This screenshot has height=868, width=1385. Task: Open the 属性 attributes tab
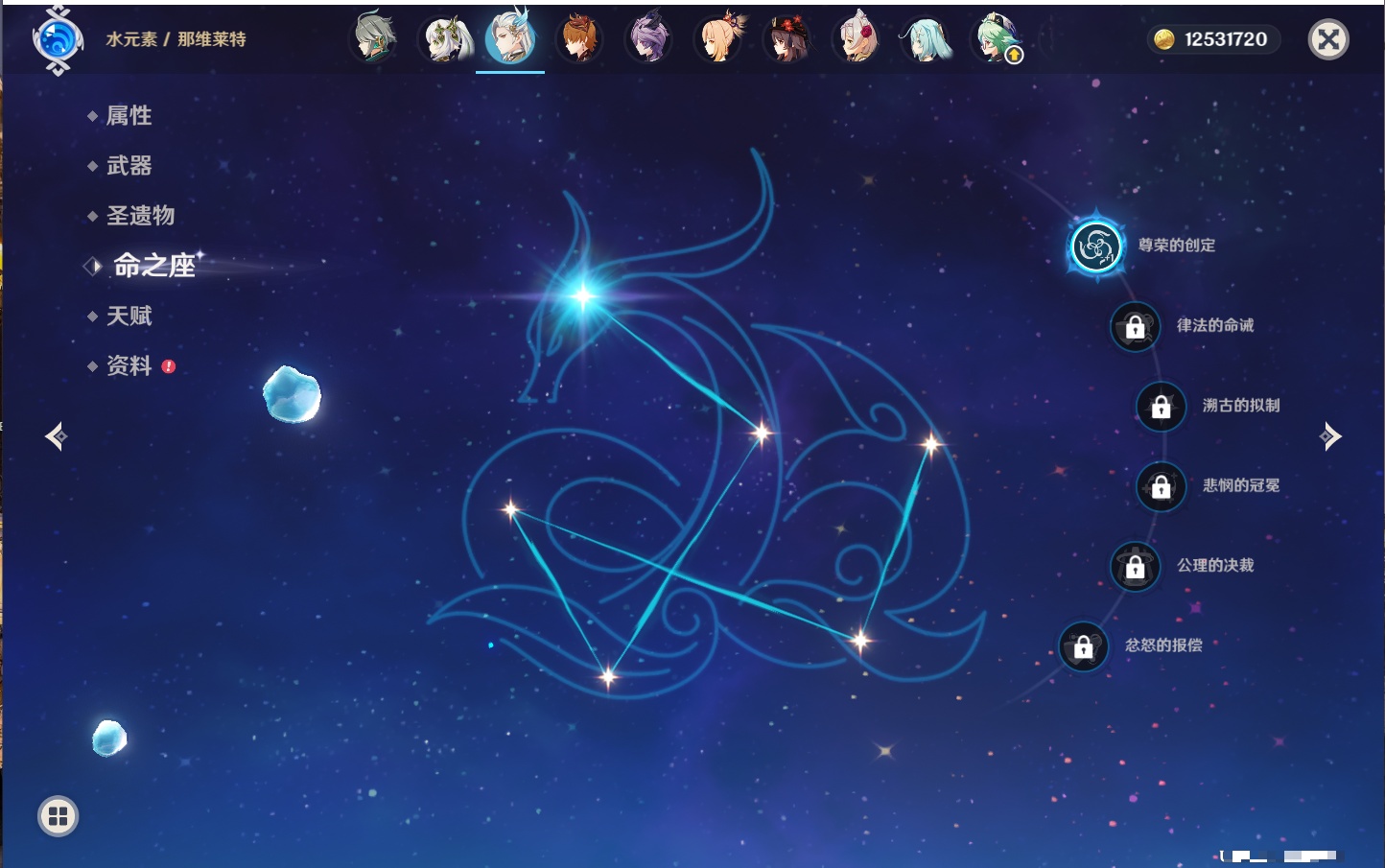(x=129, y=116)
